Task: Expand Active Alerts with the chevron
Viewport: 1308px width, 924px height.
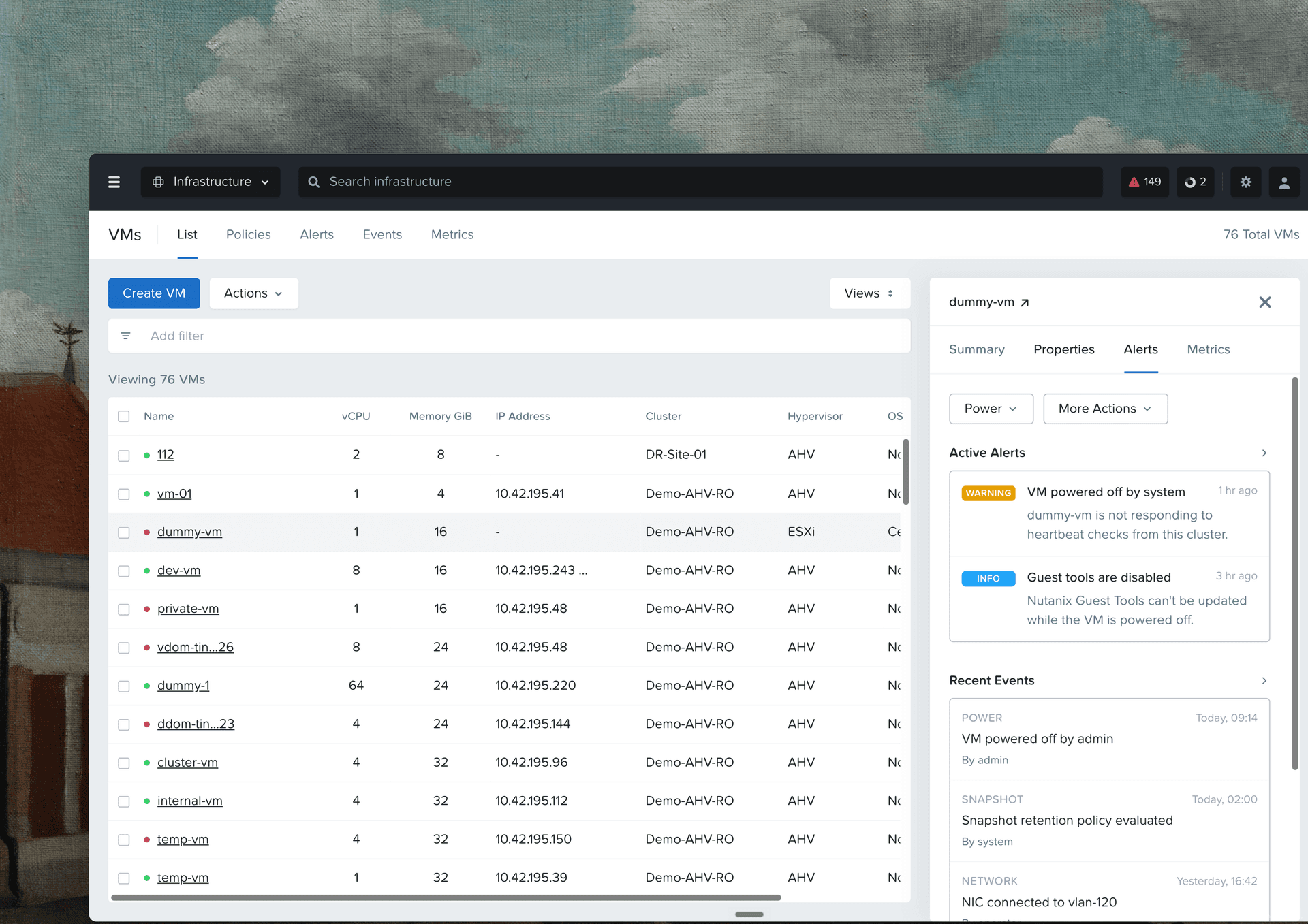Action: (1264, 453)
